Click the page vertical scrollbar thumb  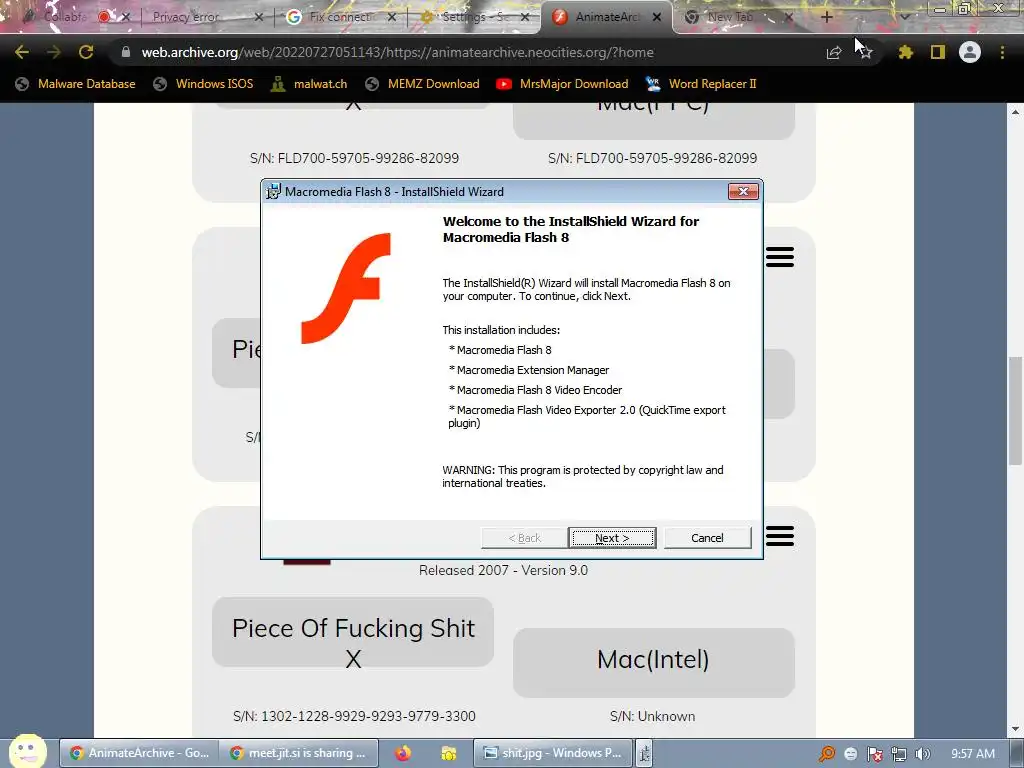click(x=1015, y=411)
